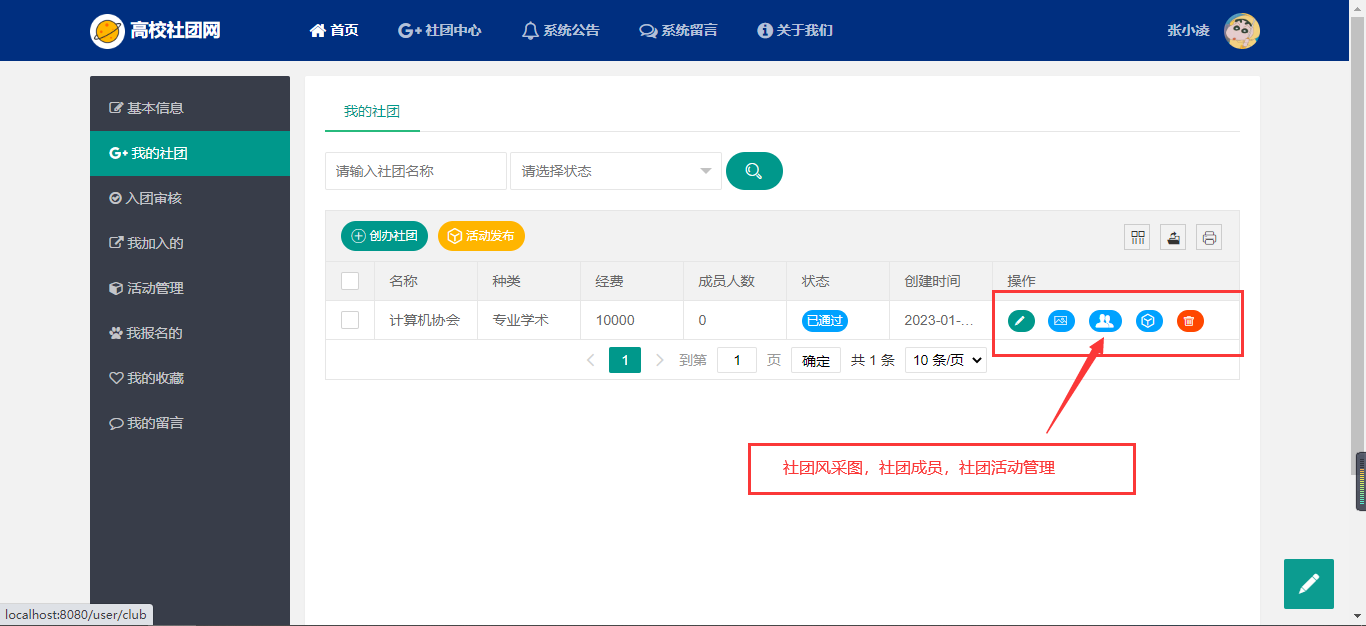Click the 已通过 status badge
The image size is (1366, 626).
[825, 321]
